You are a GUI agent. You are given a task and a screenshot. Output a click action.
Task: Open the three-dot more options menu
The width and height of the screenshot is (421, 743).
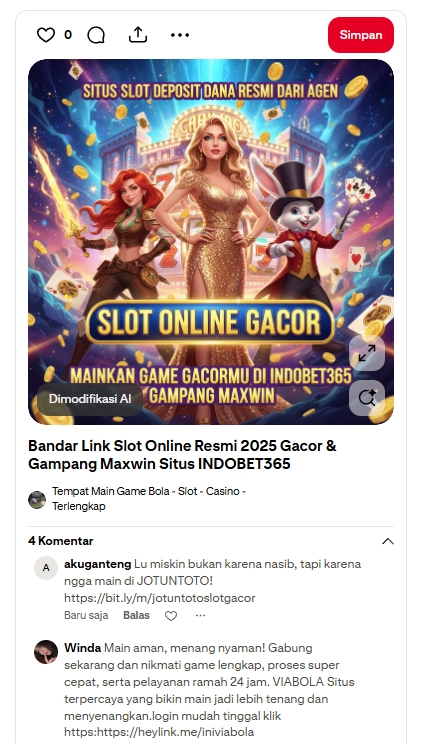180,35
